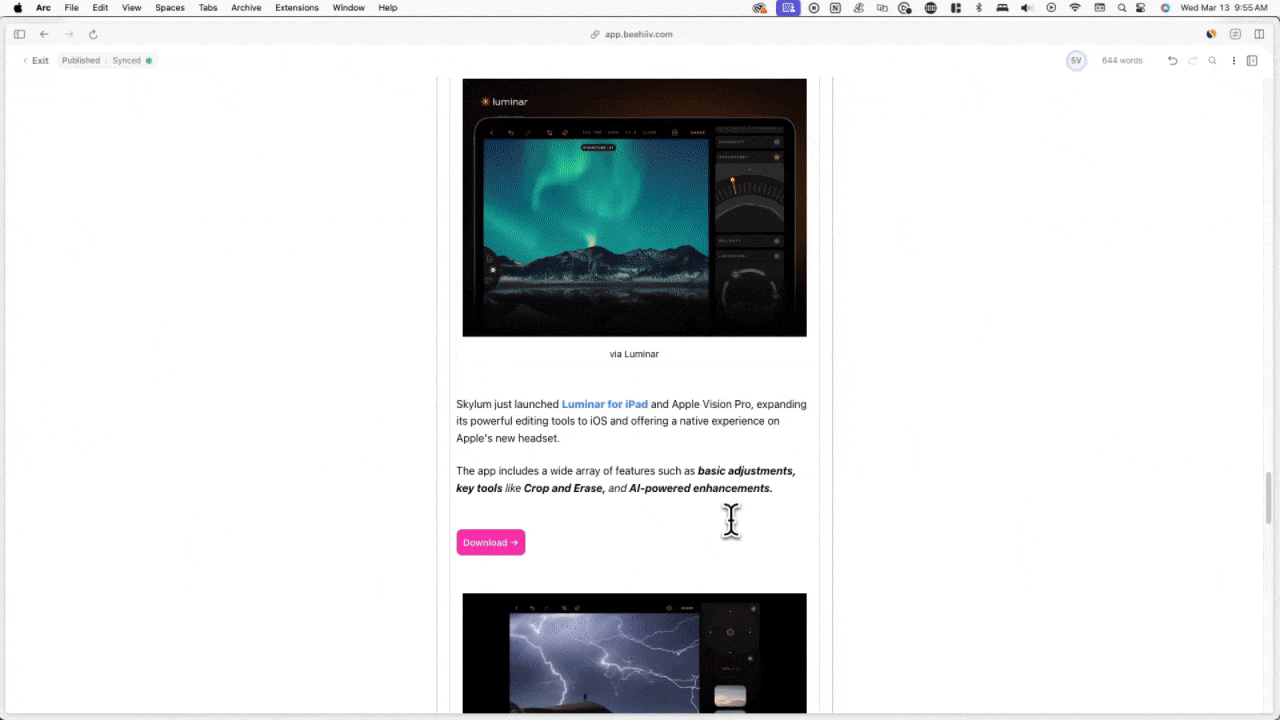Open the Bluetooth menu bar icon
1280x720 pixels.
point(979,8)
